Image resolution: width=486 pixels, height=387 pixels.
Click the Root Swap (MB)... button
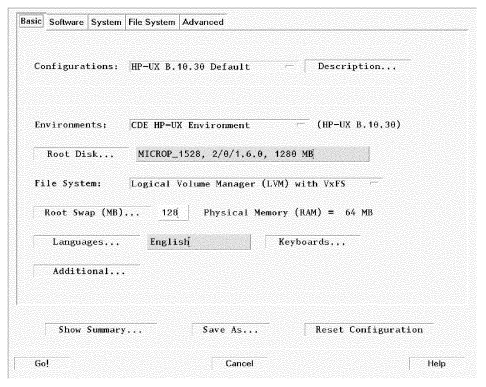coord(92,213)
